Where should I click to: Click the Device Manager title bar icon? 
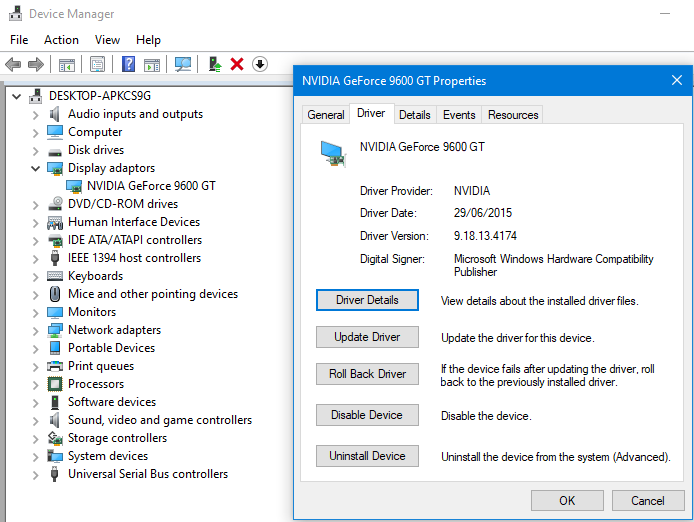pyautogui.click(x=15, y=14)
